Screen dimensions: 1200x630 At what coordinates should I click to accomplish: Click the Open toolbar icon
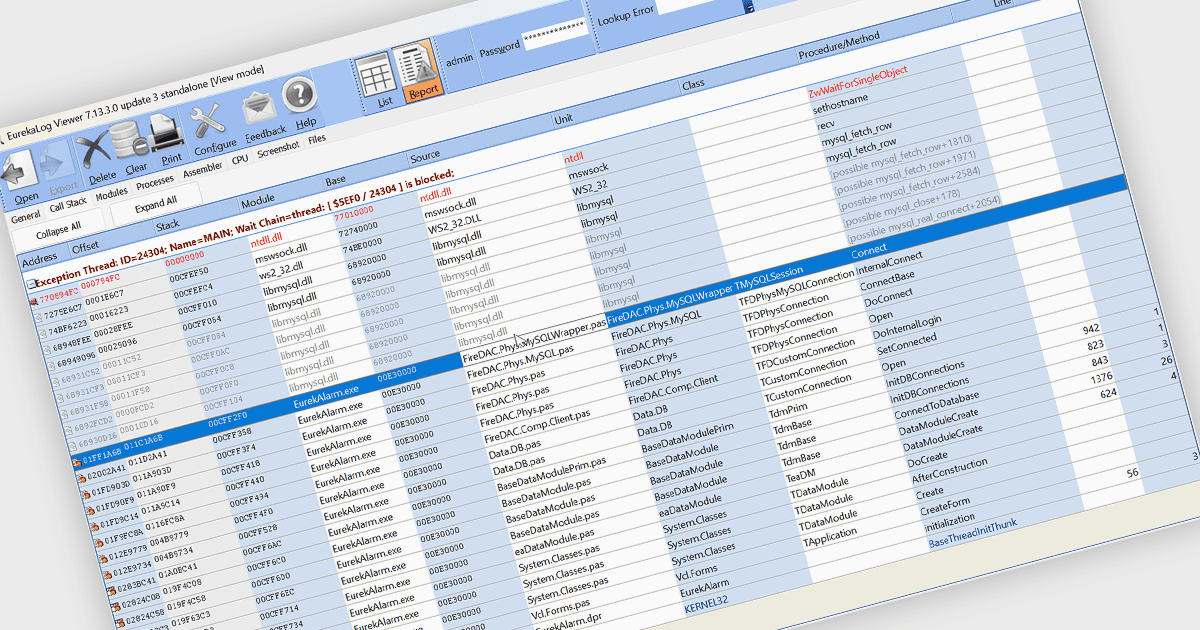17,171
